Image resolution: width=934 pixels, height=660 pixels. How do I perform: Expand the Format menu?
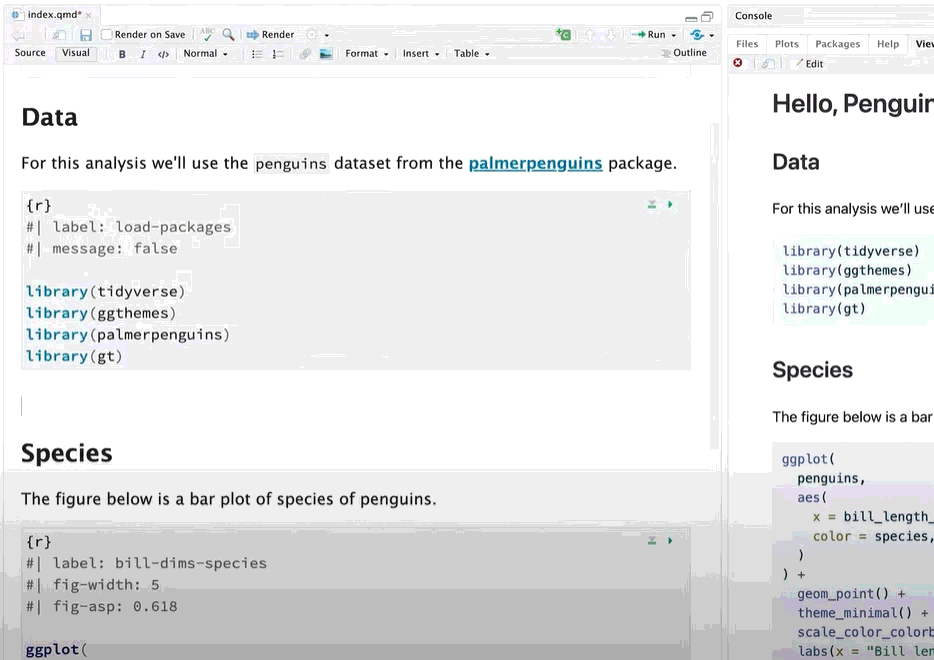tap(366, 54)
